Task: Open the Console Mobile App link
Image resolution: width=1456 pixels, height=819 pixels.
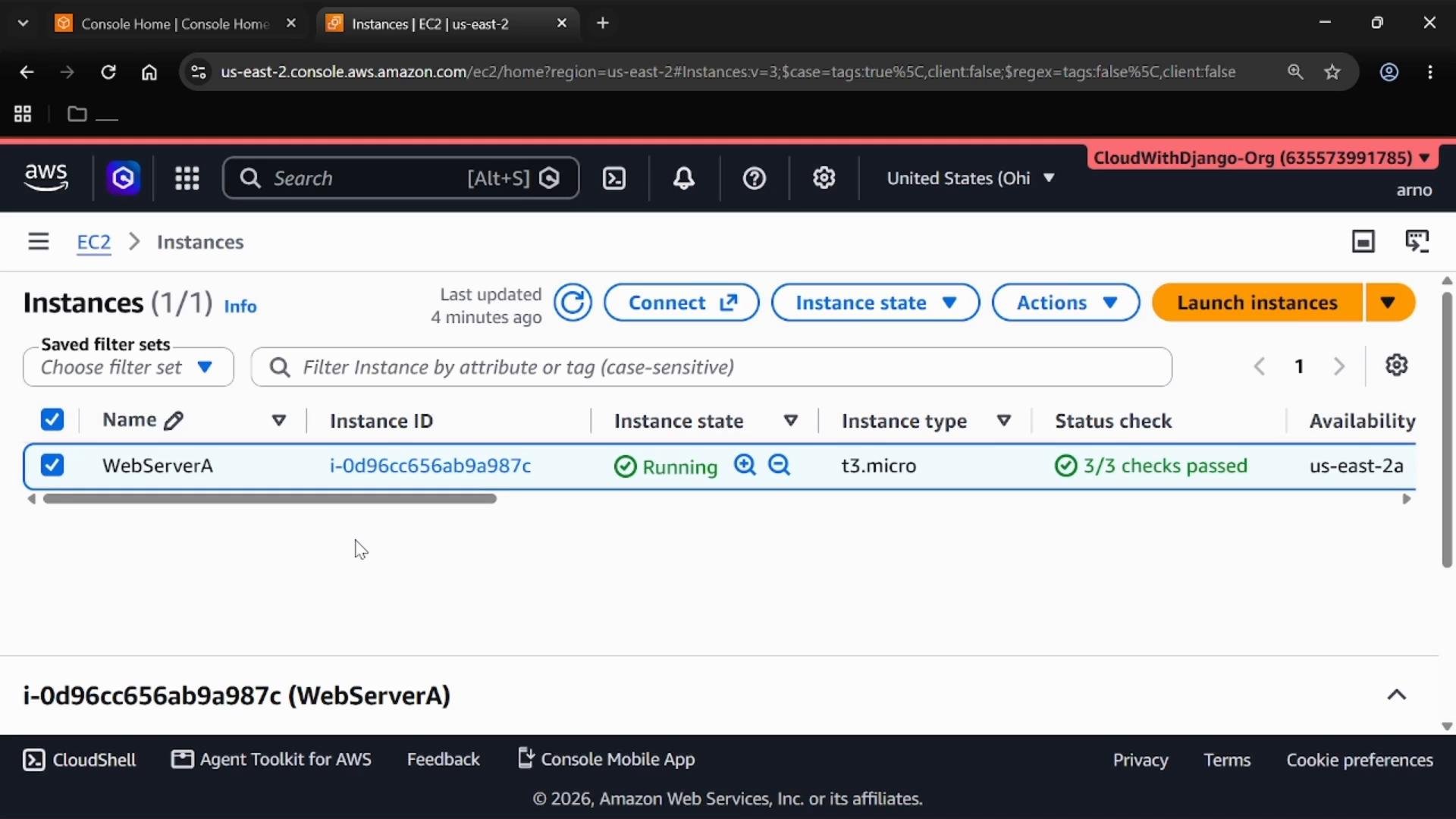Action: click(606, 759)
